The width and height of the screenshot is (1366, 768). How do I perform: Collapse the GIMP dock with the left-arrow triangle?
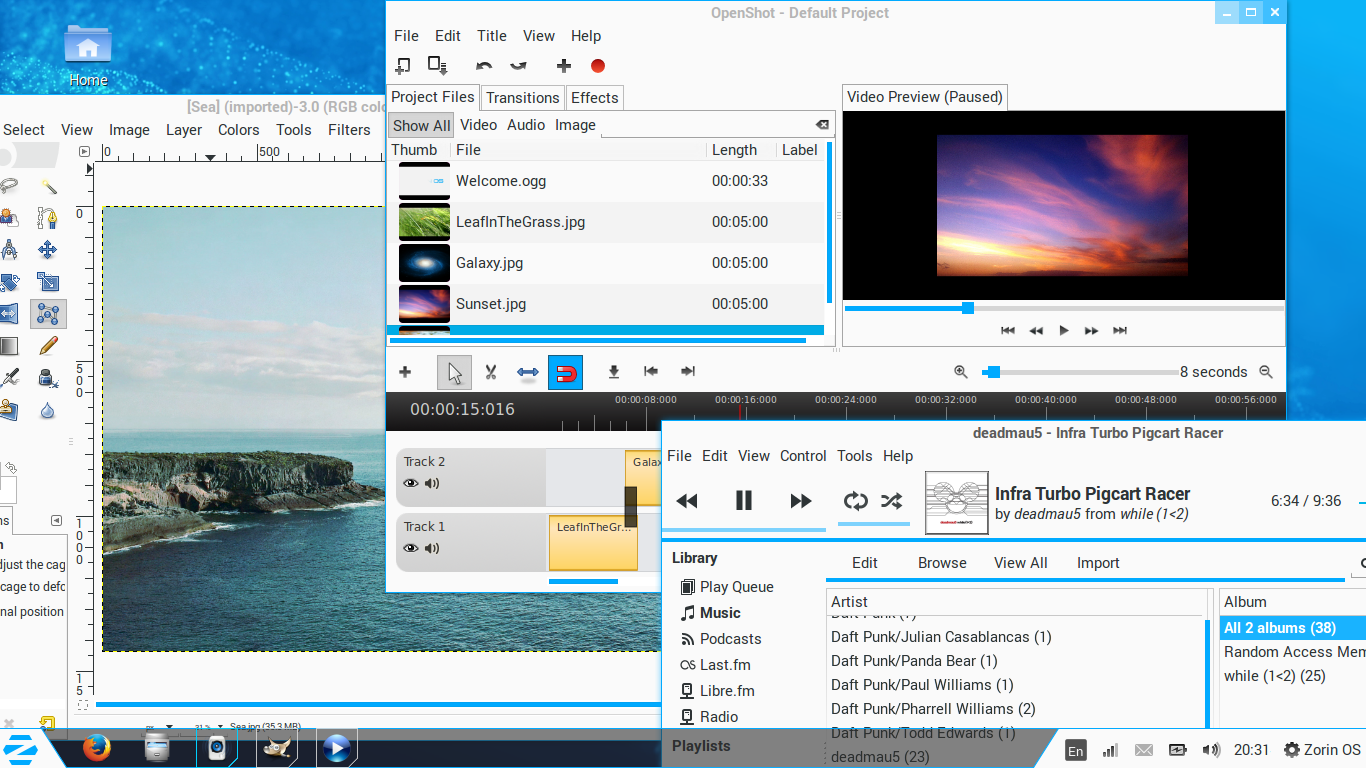point(56,520)
